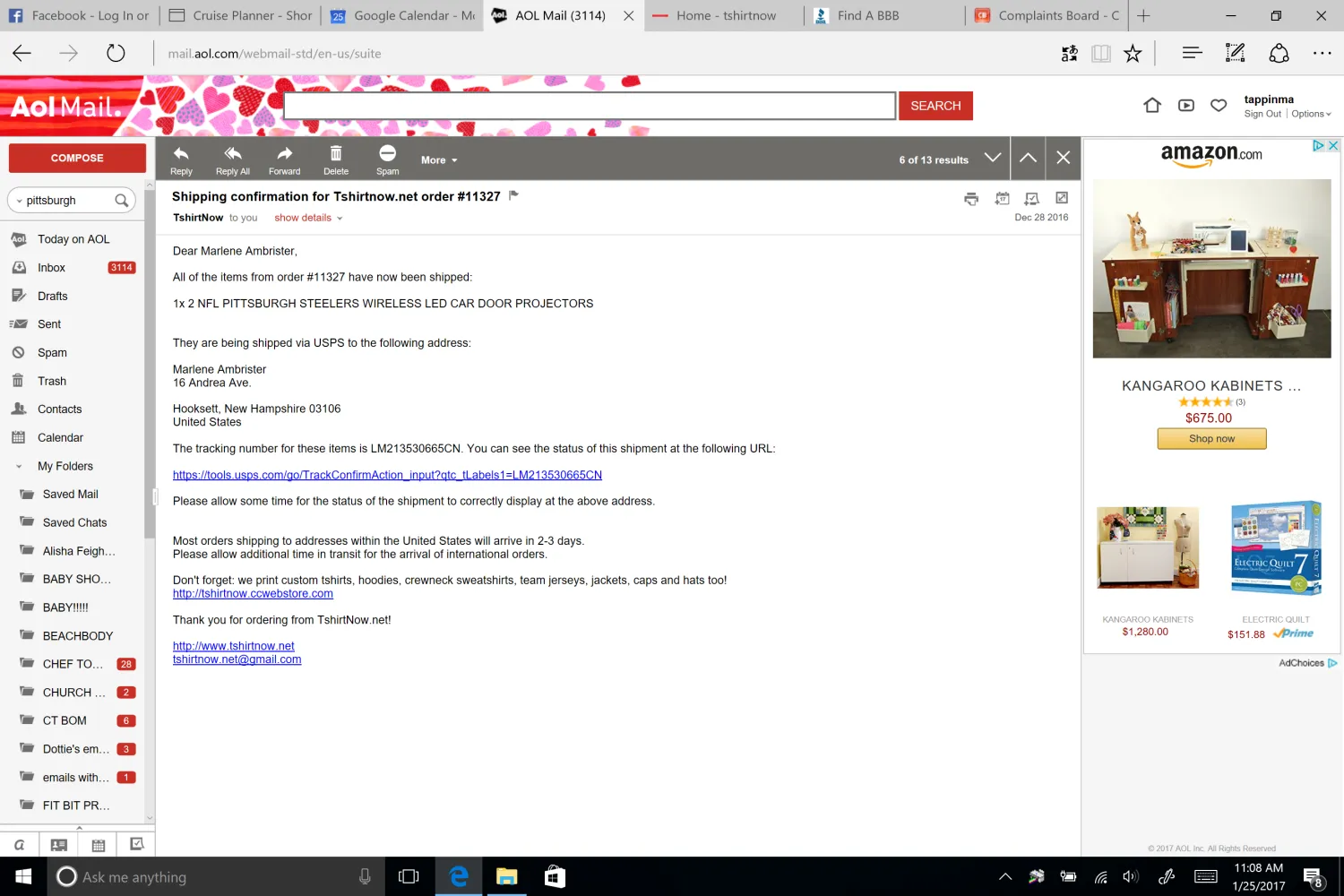
Task: Open the Options dropdown
Action: (x=1312, y=114)
